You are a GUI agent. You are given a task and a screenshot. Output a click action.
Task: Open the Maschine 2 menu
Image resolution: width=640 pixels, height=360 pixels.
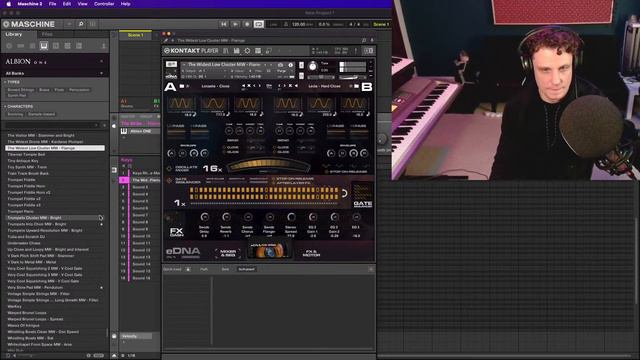click(30, 4)
